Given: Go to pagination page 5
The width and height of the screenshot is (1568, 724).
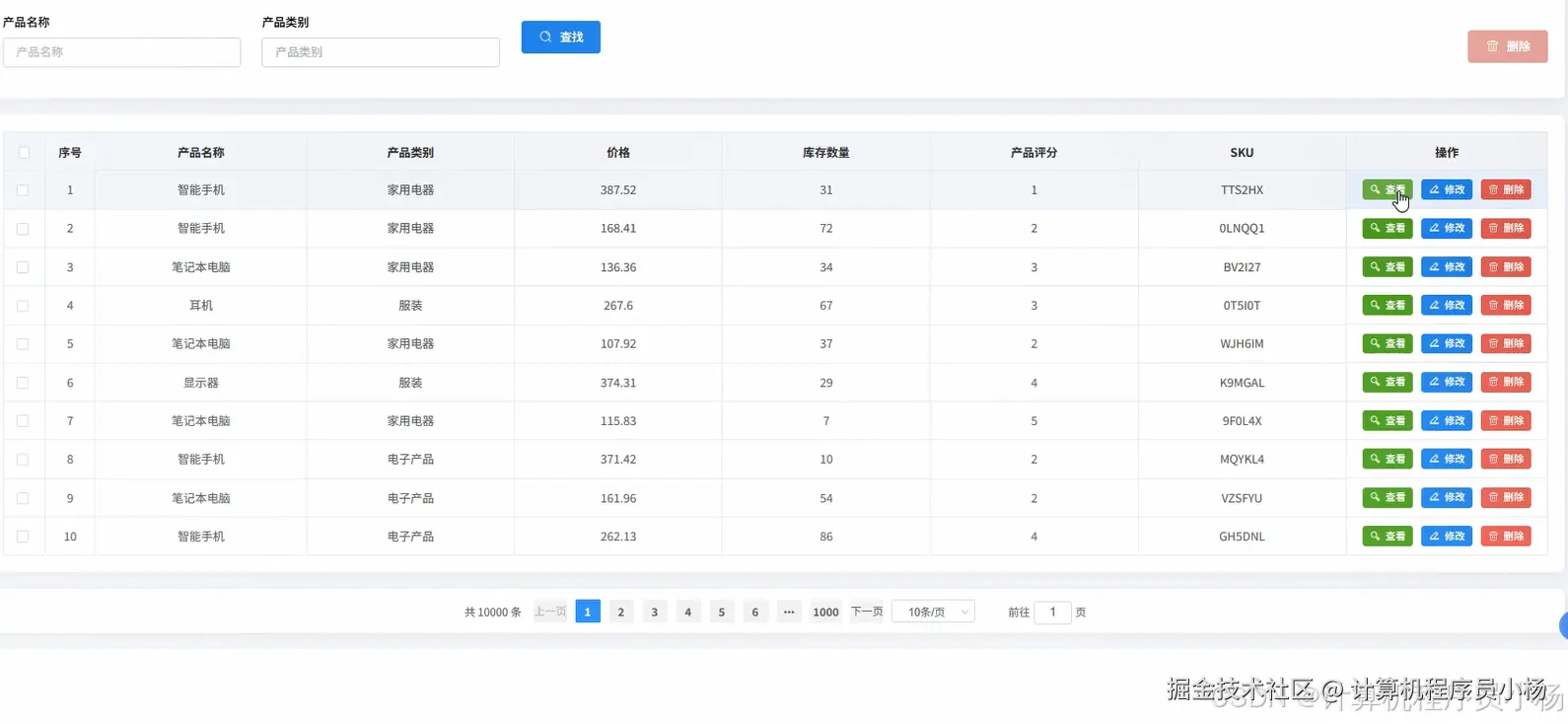Looking at the screenshot, I should pos(722,612).
